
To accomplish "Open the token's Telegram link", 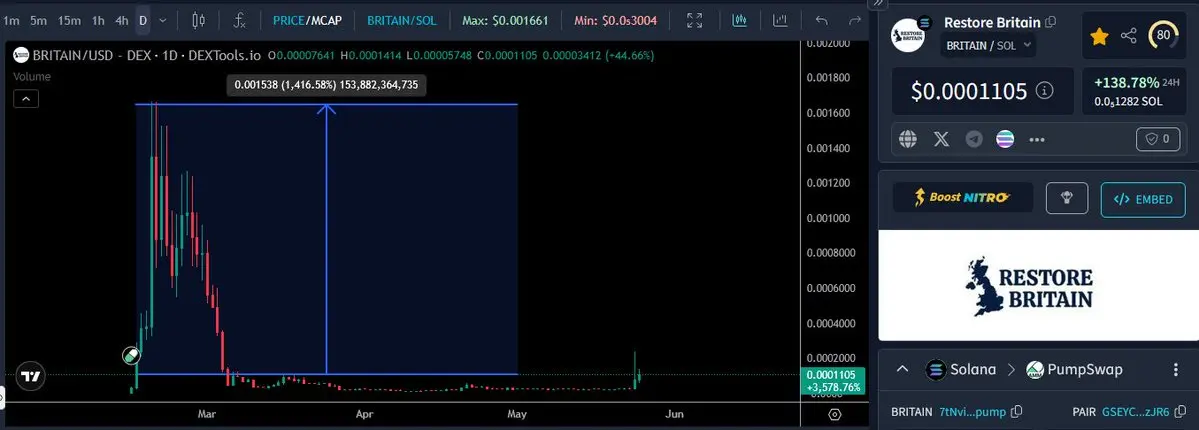I will pyautogui.click(x=973, y=139).
